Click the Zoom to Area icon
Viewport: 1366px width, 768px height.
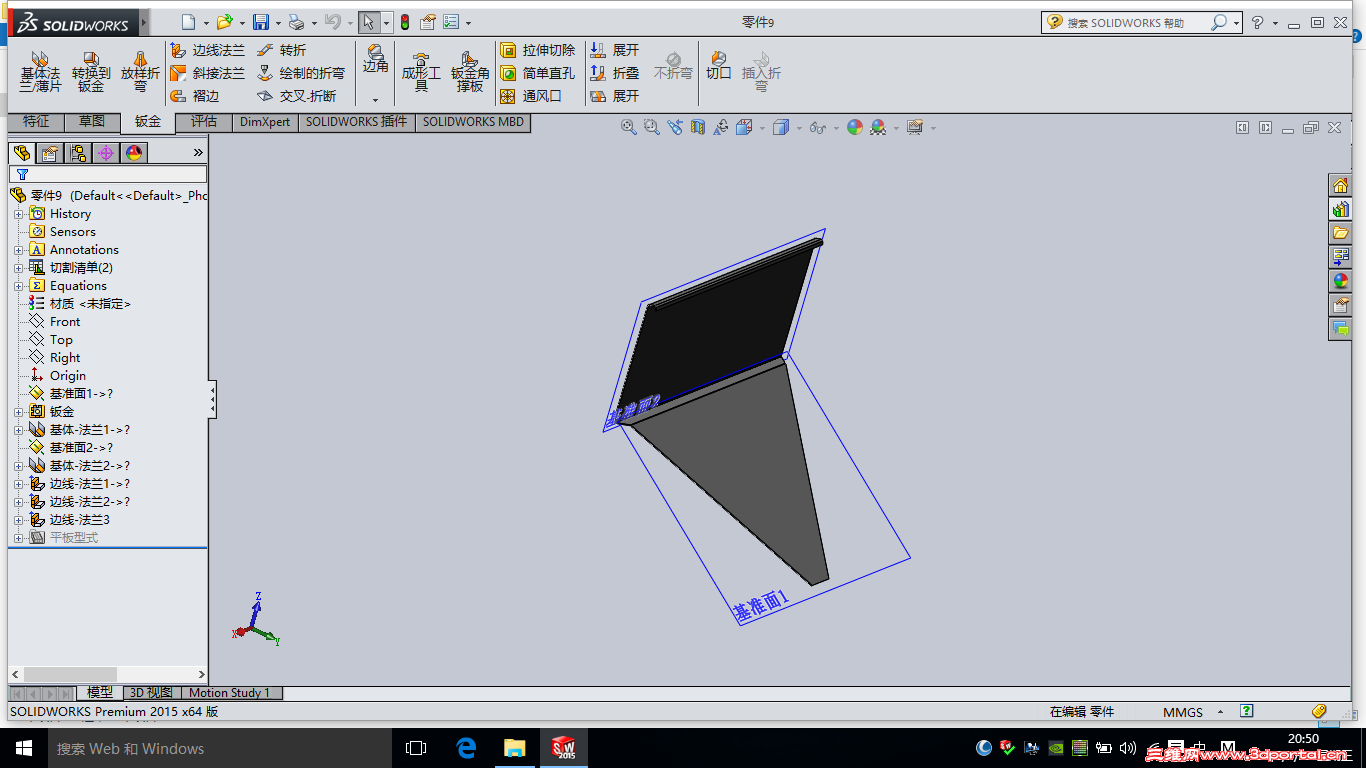pyautogui.click(x=651, y=127)
